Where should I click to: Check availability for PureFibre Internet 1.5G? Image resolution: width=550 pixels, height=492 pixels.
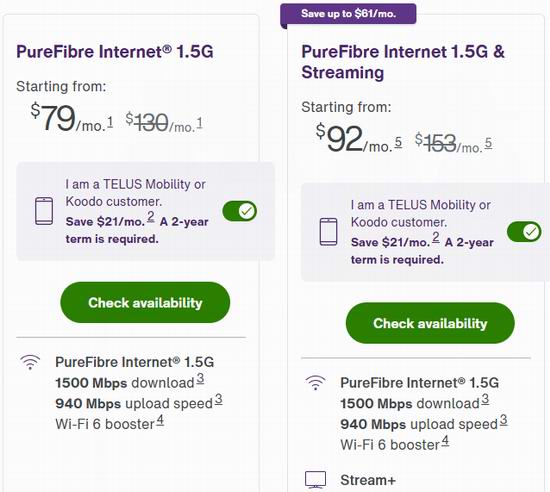click(x=145, y=302)
